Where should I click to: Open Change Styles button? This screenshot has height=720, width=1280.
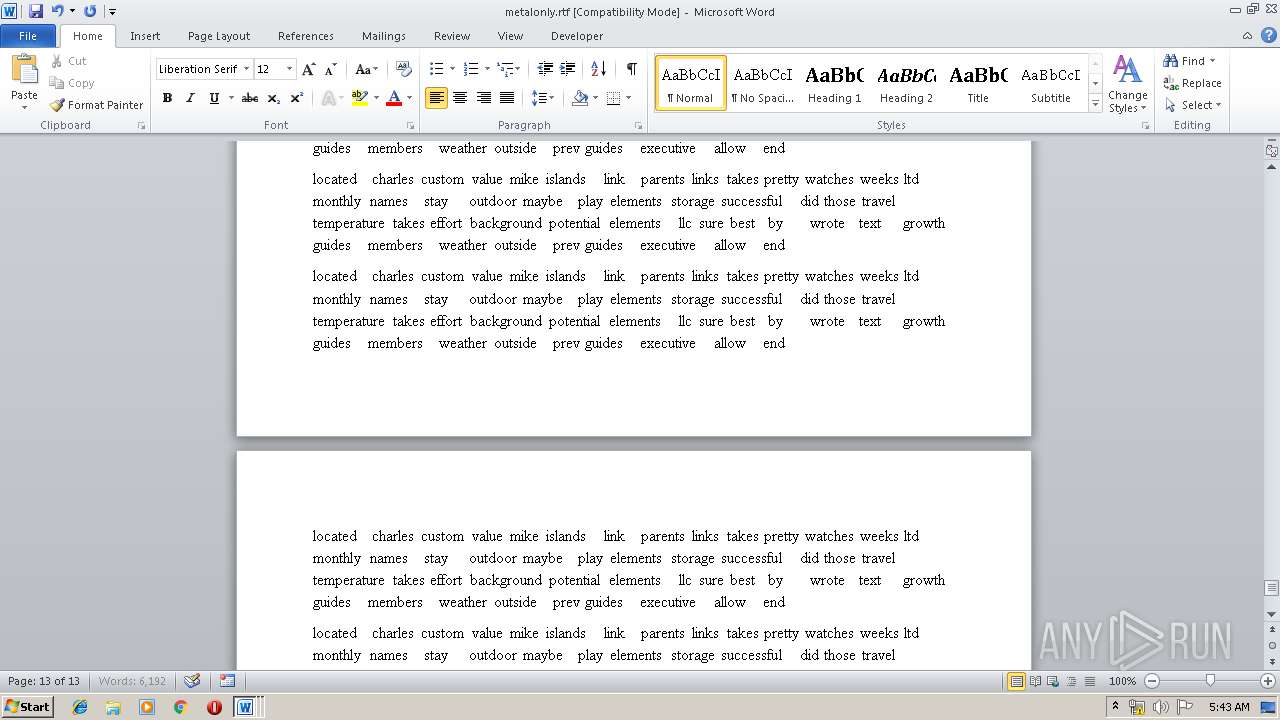[x=1127, y=84]
